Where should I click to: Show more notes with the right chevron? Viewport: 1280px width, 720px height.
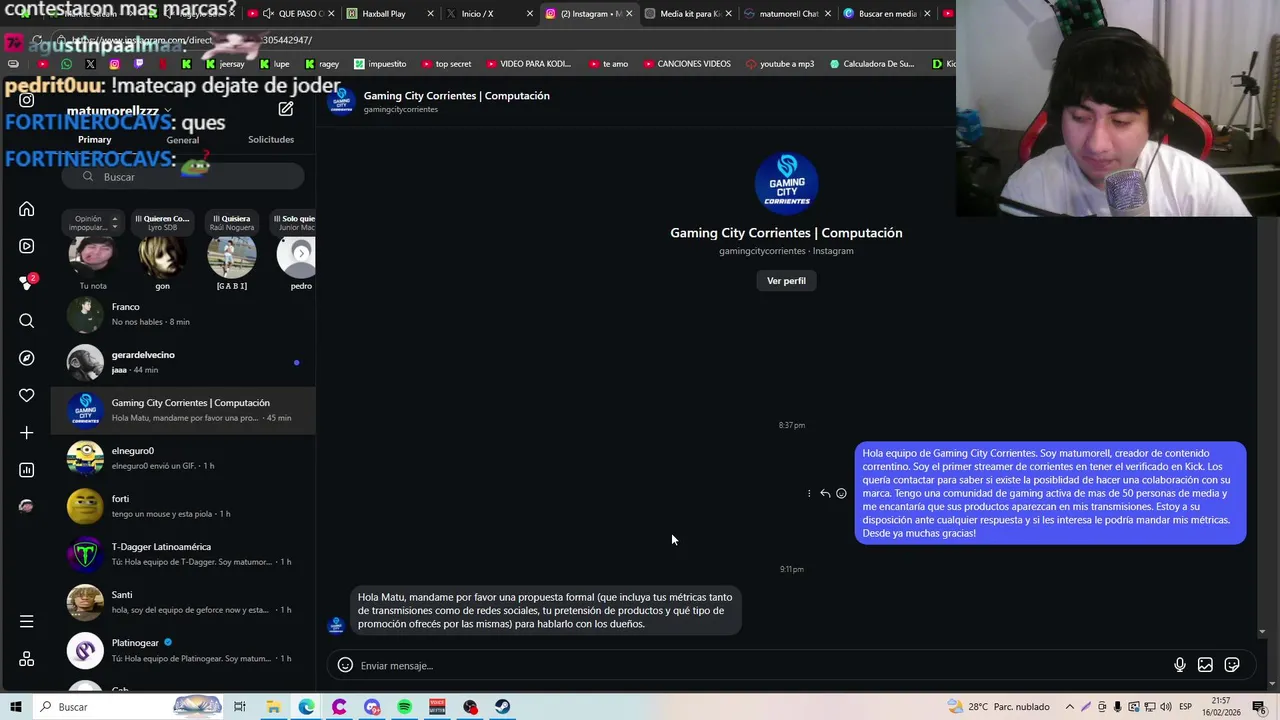pos(301,253)
